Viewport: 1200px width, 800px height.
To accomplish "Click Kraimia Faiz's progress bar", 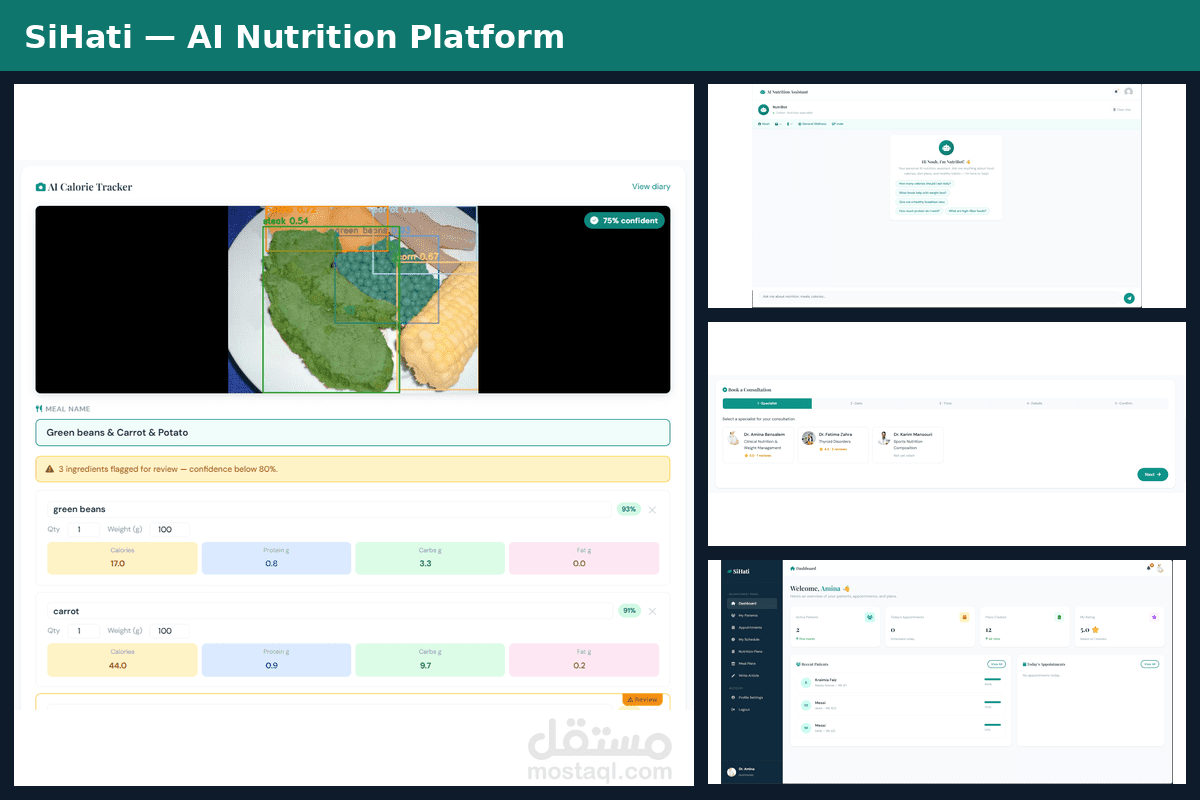I will pyautogui.click(x=992, y=680).
